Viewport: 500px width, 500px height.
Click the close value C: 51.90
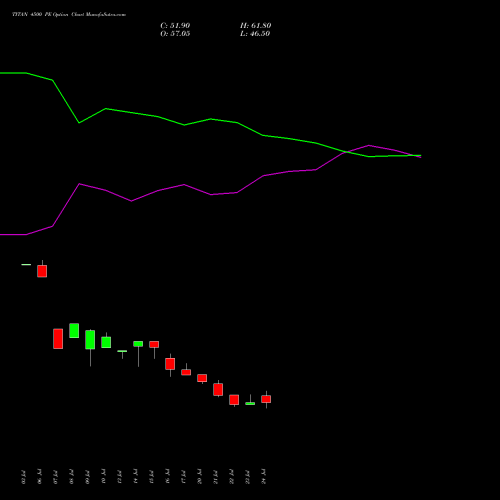175,26
